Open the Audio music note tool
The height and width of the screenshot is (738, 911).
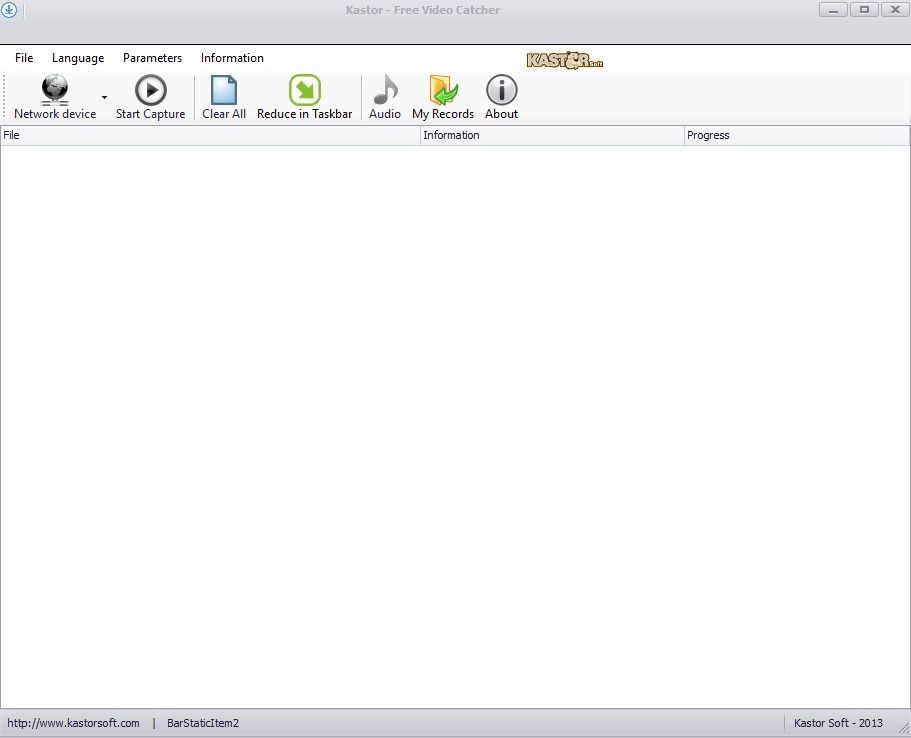point(385,91)
